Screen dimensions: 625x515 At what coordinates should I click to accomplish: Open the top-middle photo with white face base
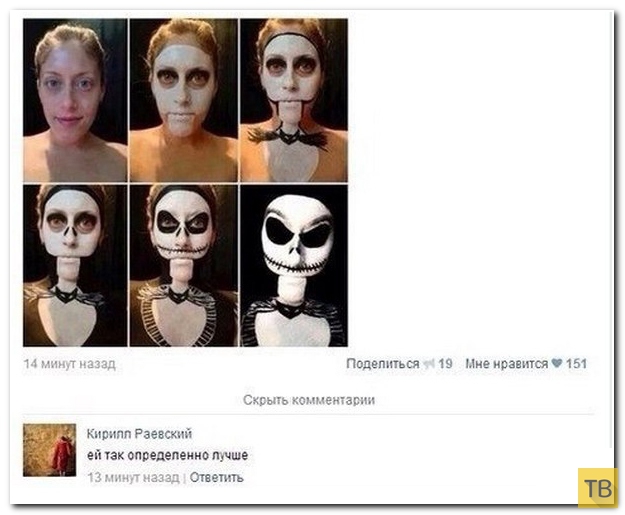tap(184, 100)
